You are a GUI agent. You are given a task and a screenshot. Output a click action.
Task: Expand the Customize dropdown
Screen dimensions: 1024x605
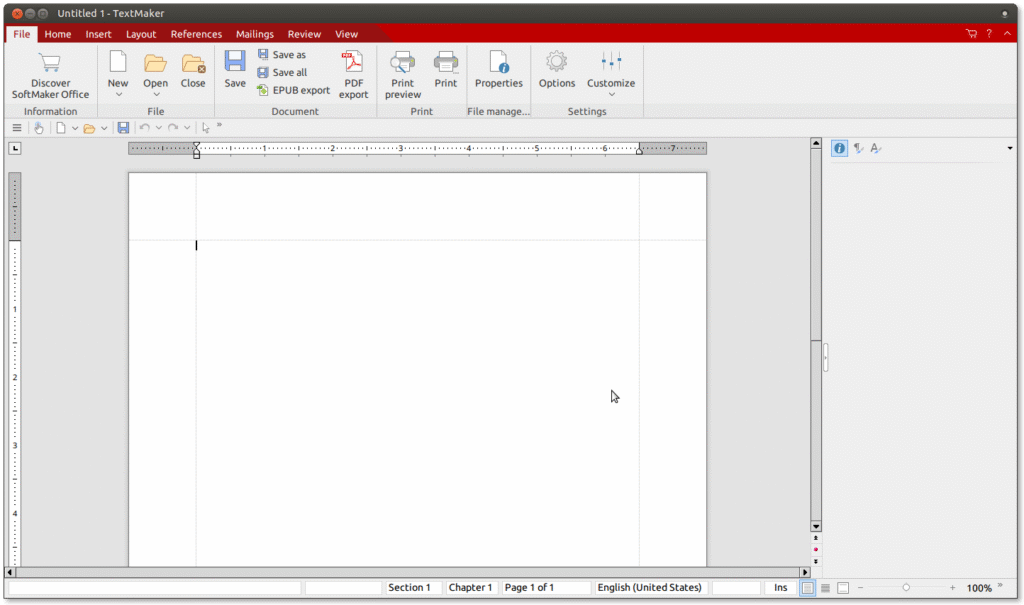pos(611,95)
